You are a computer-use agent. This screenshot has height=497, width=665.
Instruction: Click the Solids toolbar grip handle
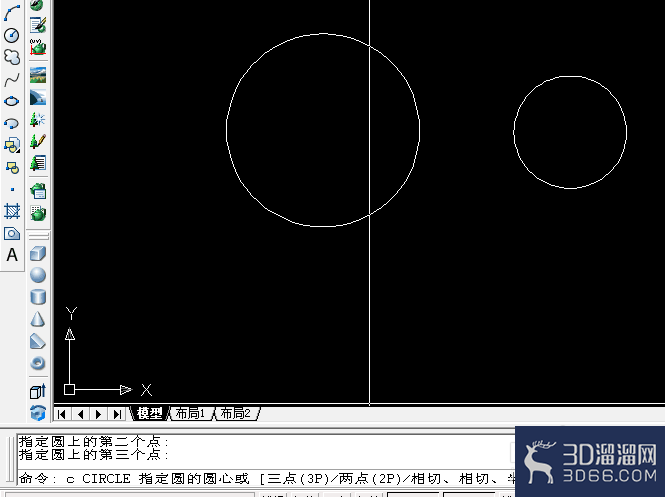38,236
